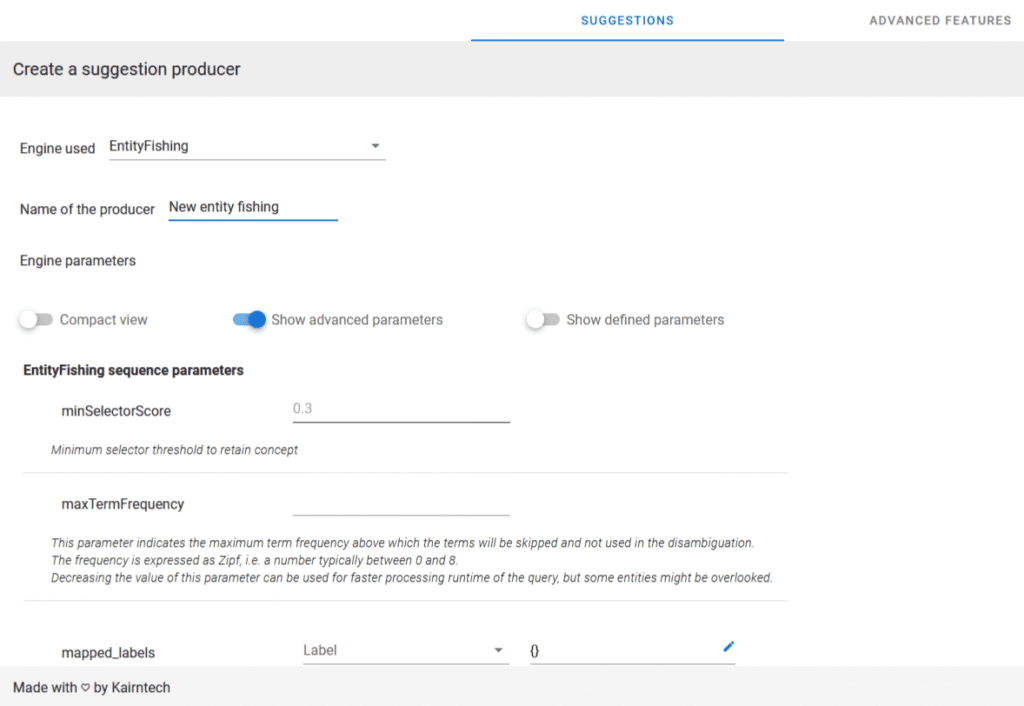The height and width of the screenshot is (706, 1024).
Task: Click the Create a suggestion producer header
Action: tap(126, 70)
